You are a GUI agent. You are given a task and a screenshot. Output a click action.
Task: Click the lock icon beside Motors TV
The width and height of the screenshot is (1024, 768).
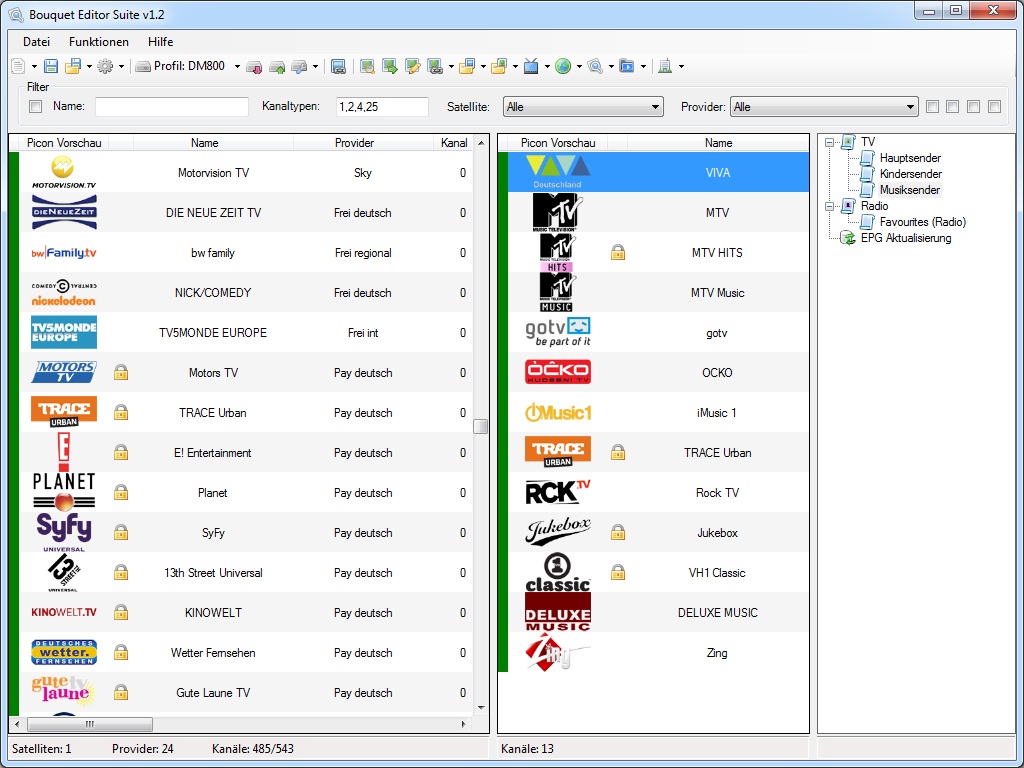[121, 373]
